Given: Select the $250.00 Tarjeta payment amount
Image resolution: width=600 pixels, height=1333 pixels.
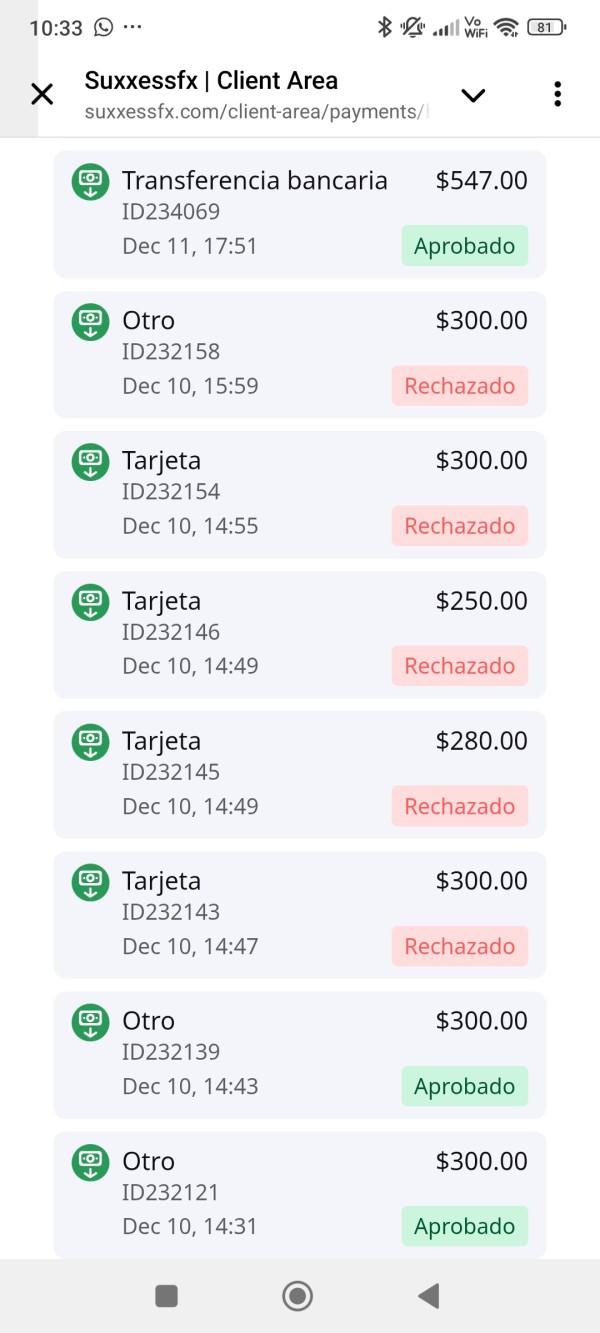Looking at the screenshot, I should tap(481, 601).
